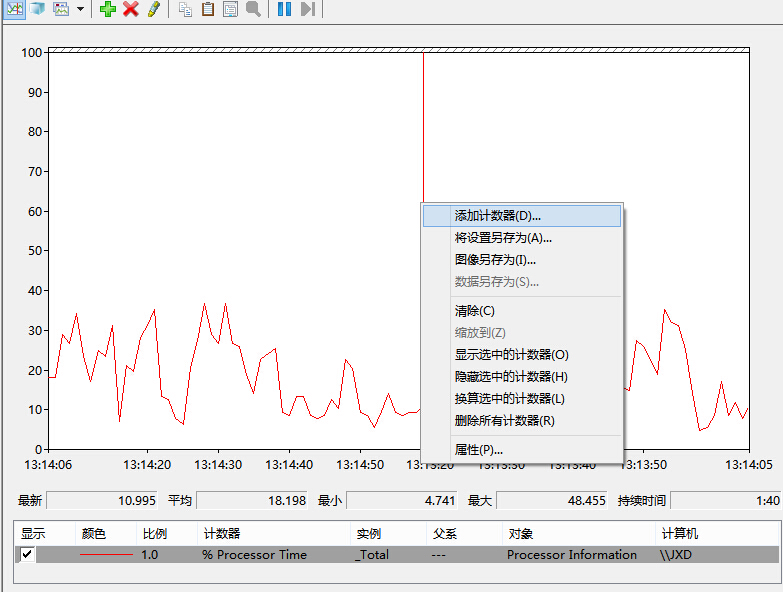
Task: Click the red color line of Processor Time row
Action: pyautogui.click(x=106, y=555)
